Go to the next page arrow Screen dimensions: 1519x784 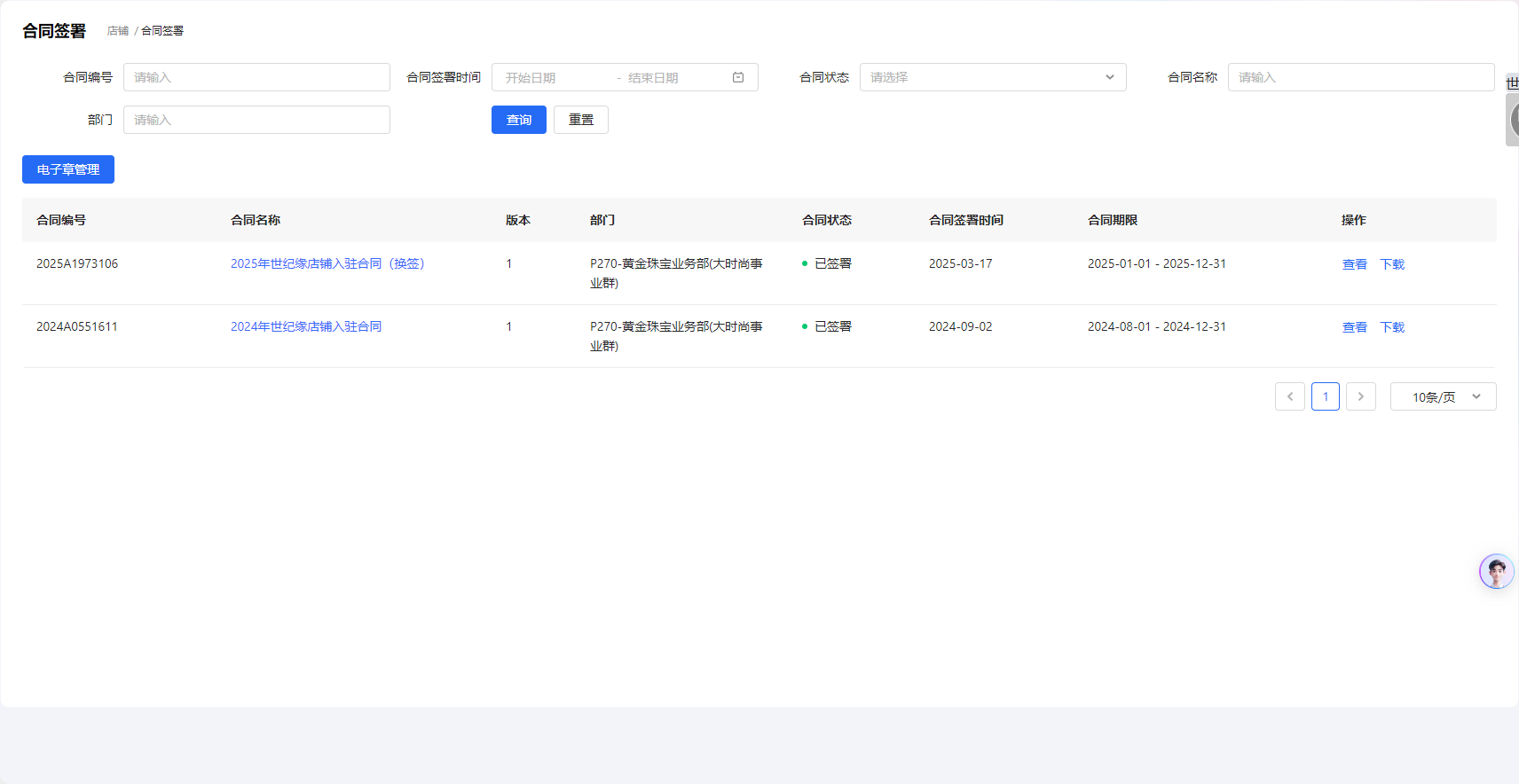point(1360,396)
